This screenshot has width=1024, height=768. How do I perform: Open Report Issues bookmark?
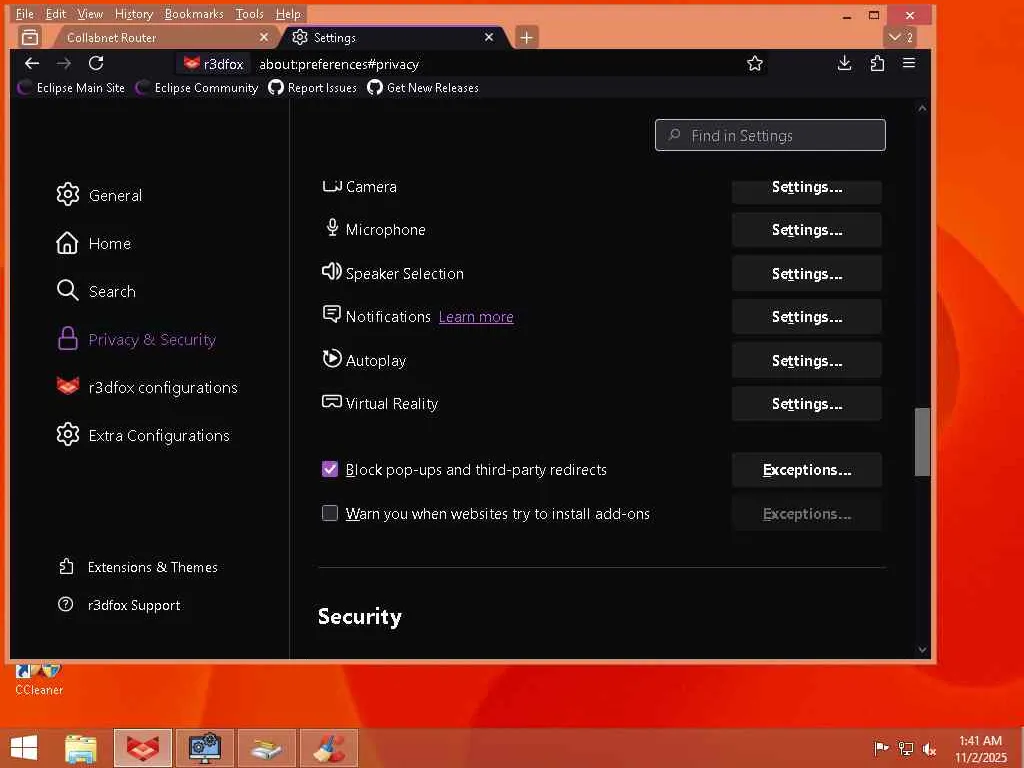313,88
